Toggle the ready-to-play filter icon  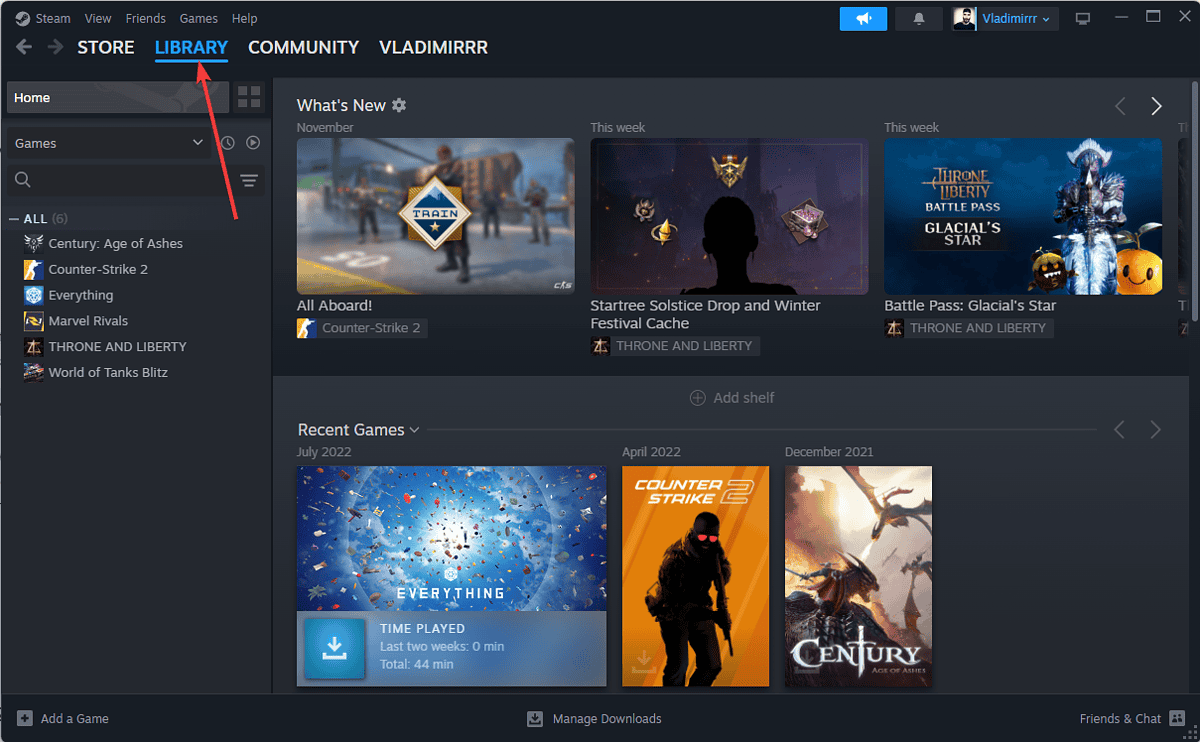click(x=253, y=143)
